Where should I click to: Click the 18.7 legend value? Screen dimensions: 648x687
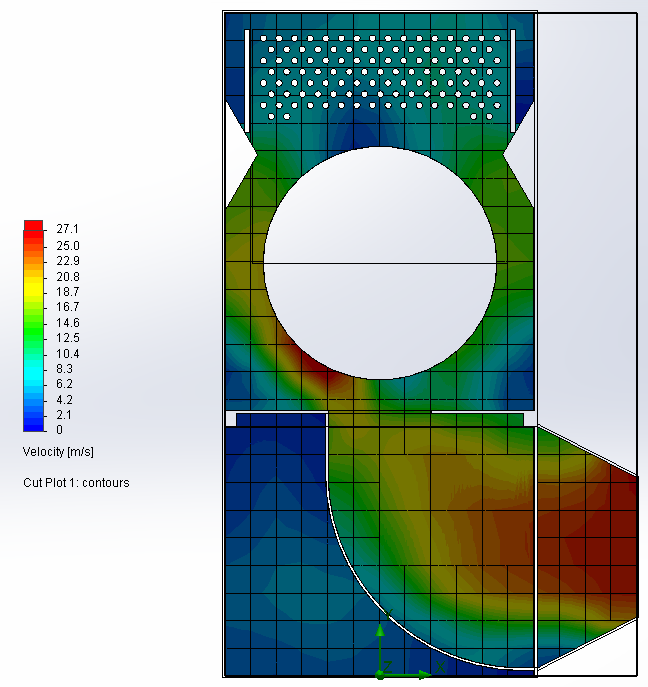67,292
